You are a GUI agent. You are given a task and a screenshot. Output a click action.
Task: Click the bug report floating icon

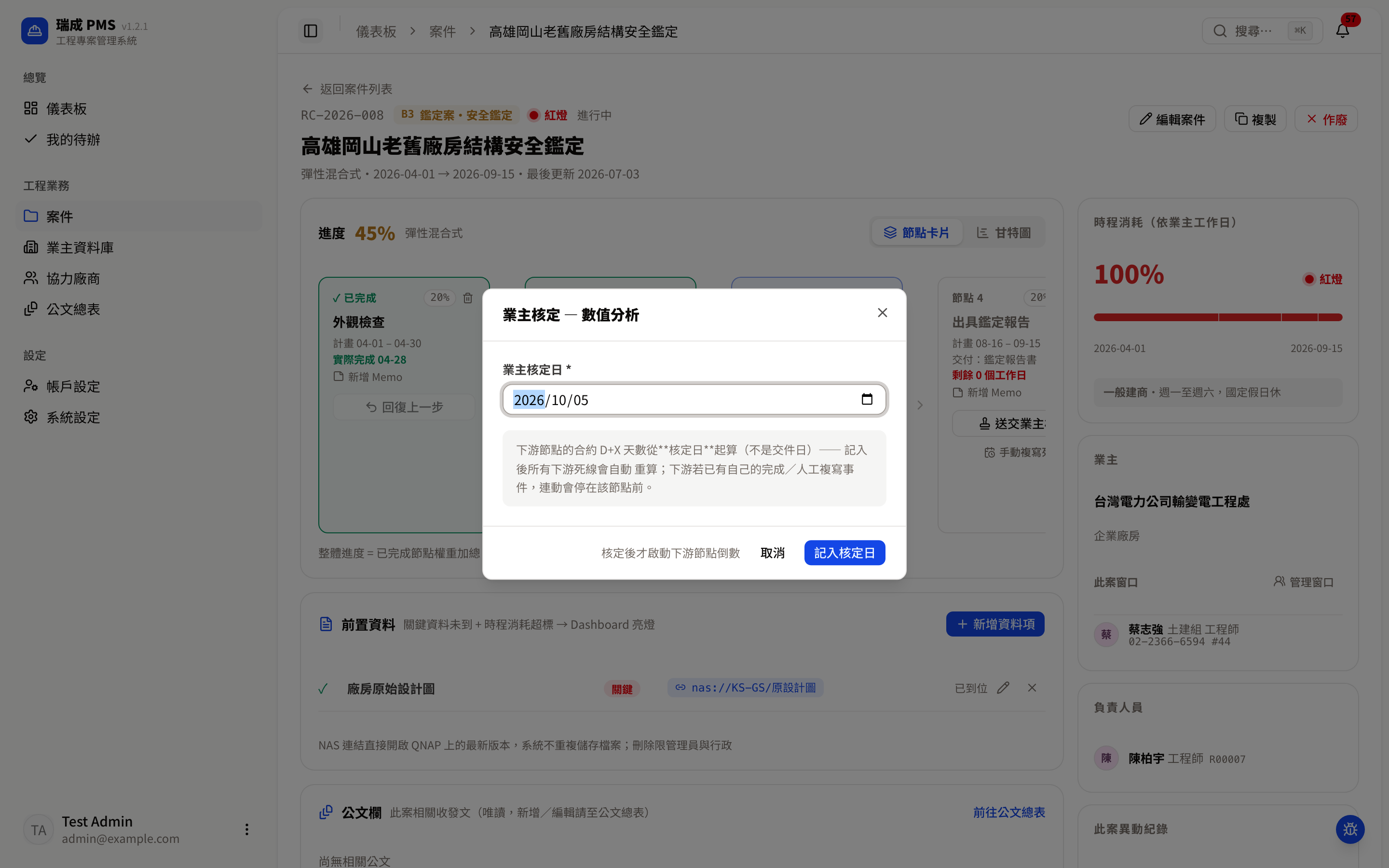(1350, 829)
